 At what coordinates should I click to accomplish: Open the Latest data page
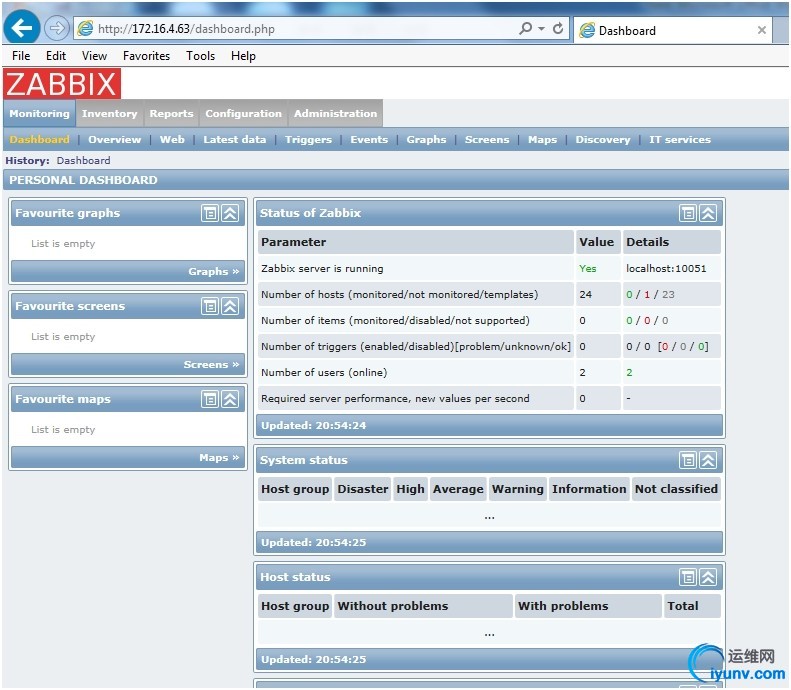pyautogui.click(x=235, y=140)
